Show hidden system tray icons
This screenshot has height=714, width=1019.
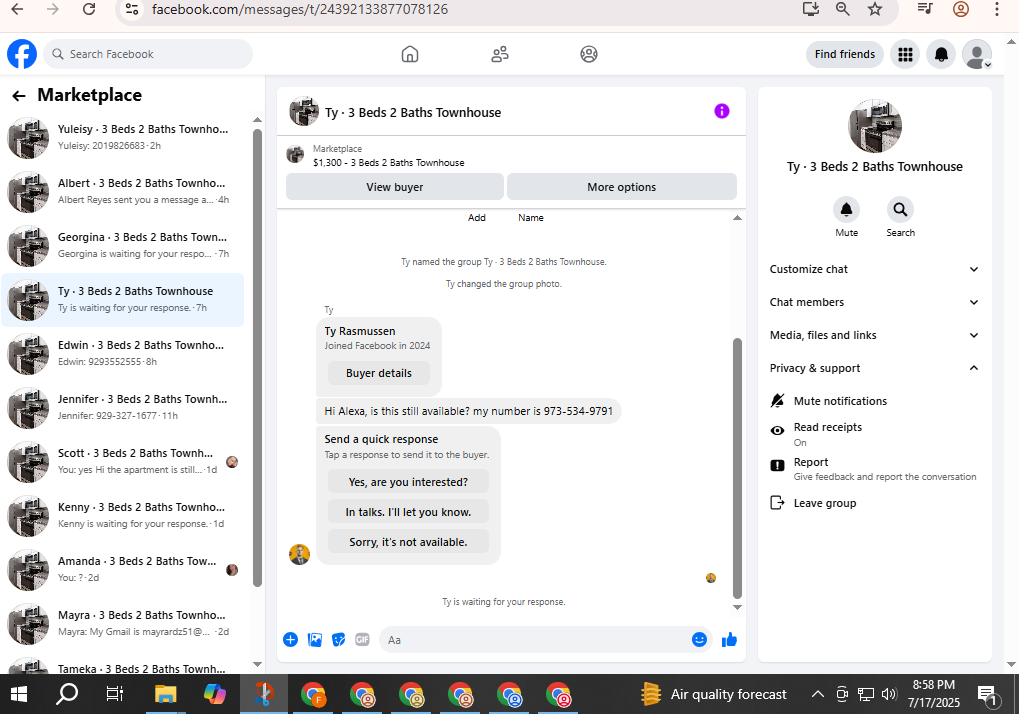click(818, 695)
